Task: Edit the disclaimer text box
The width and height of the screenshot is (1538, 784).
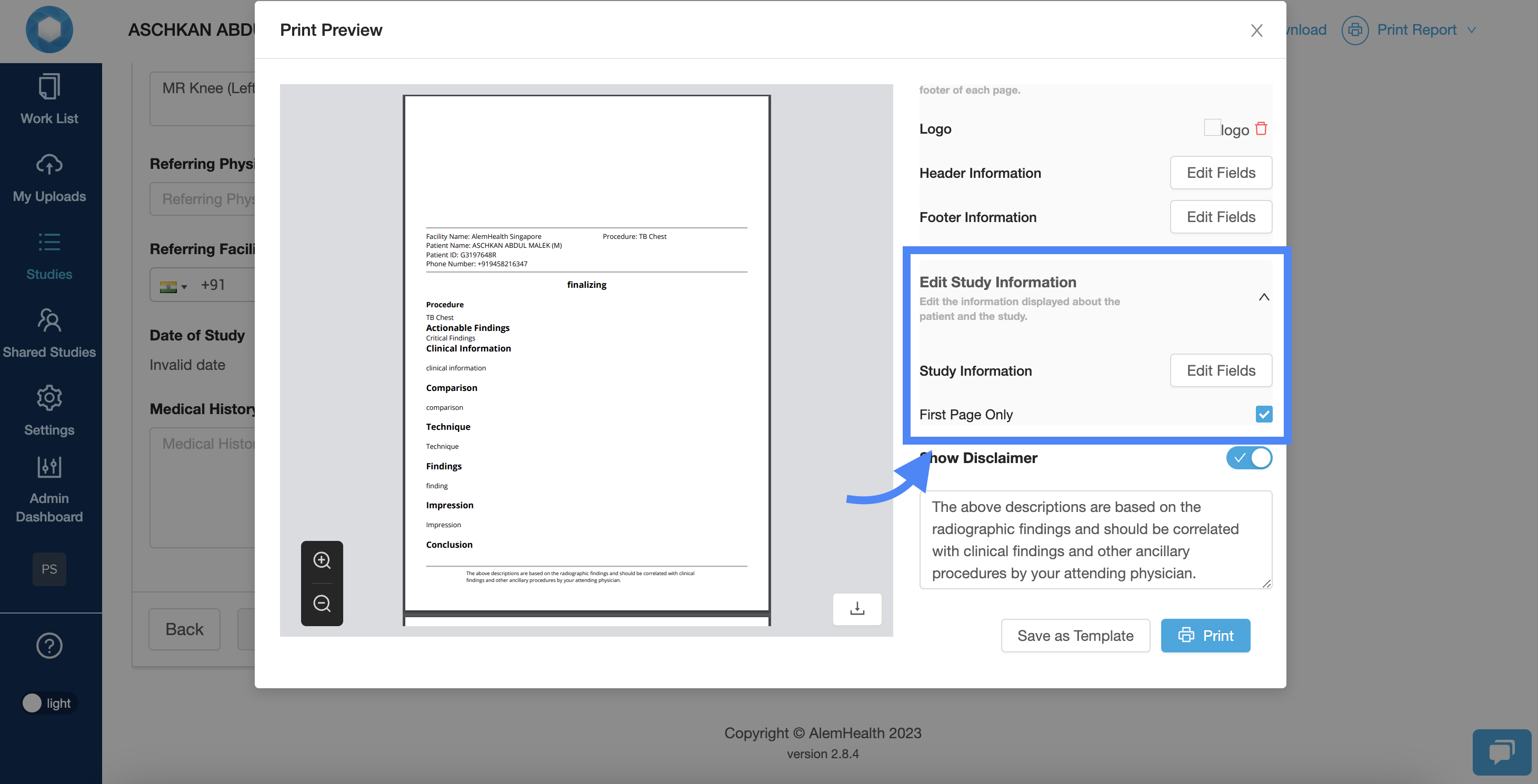Action: 1095,539
